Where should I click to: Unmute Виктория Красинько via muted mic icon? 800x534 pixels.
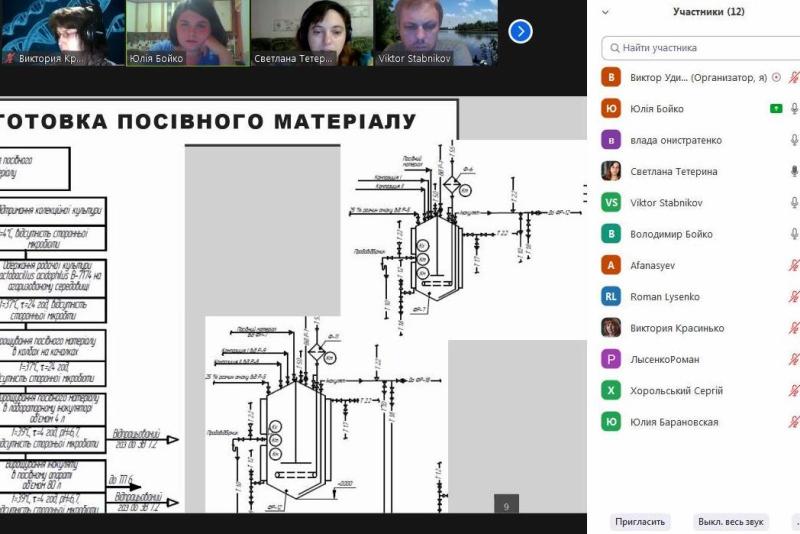coord(794,328)
